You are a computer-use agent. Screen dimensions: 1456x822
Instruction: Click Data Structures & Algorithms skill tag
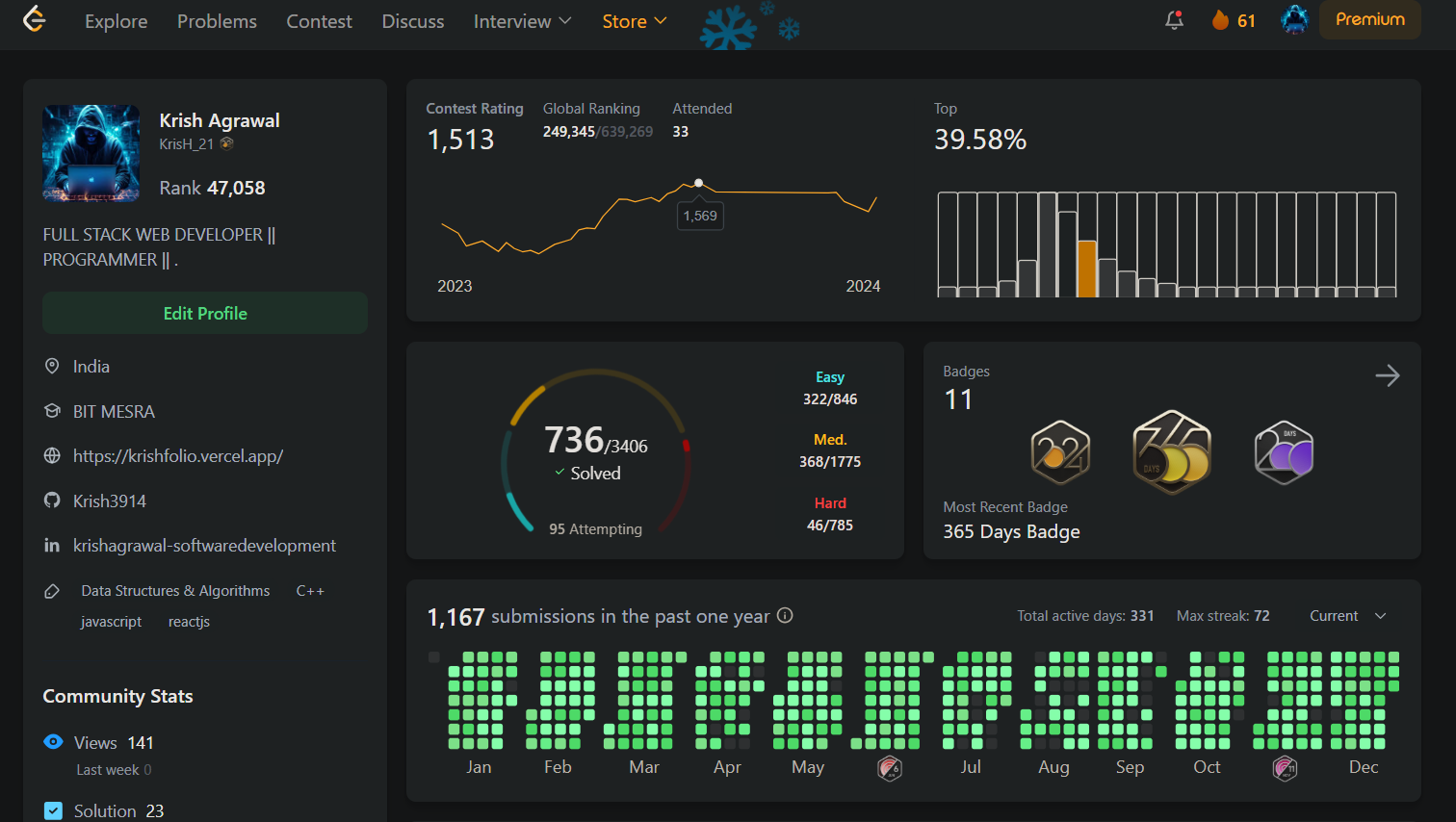[175, 591]
